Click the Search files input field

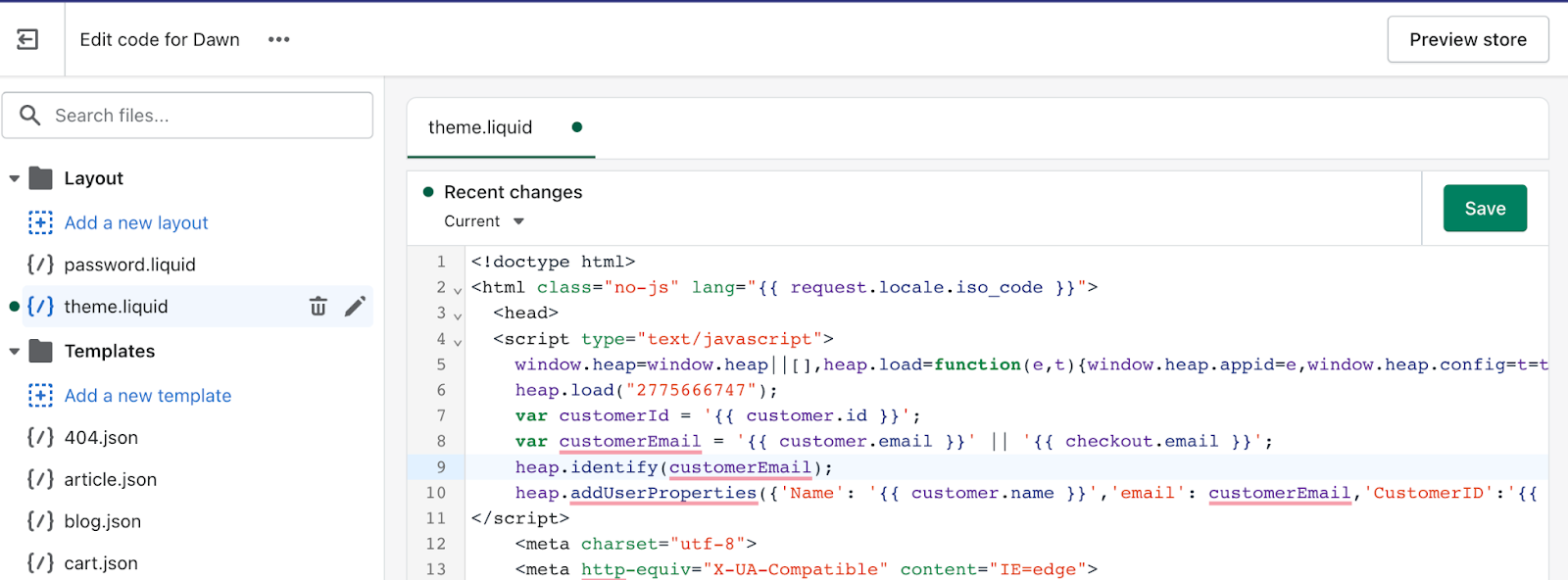click(187, 116)
